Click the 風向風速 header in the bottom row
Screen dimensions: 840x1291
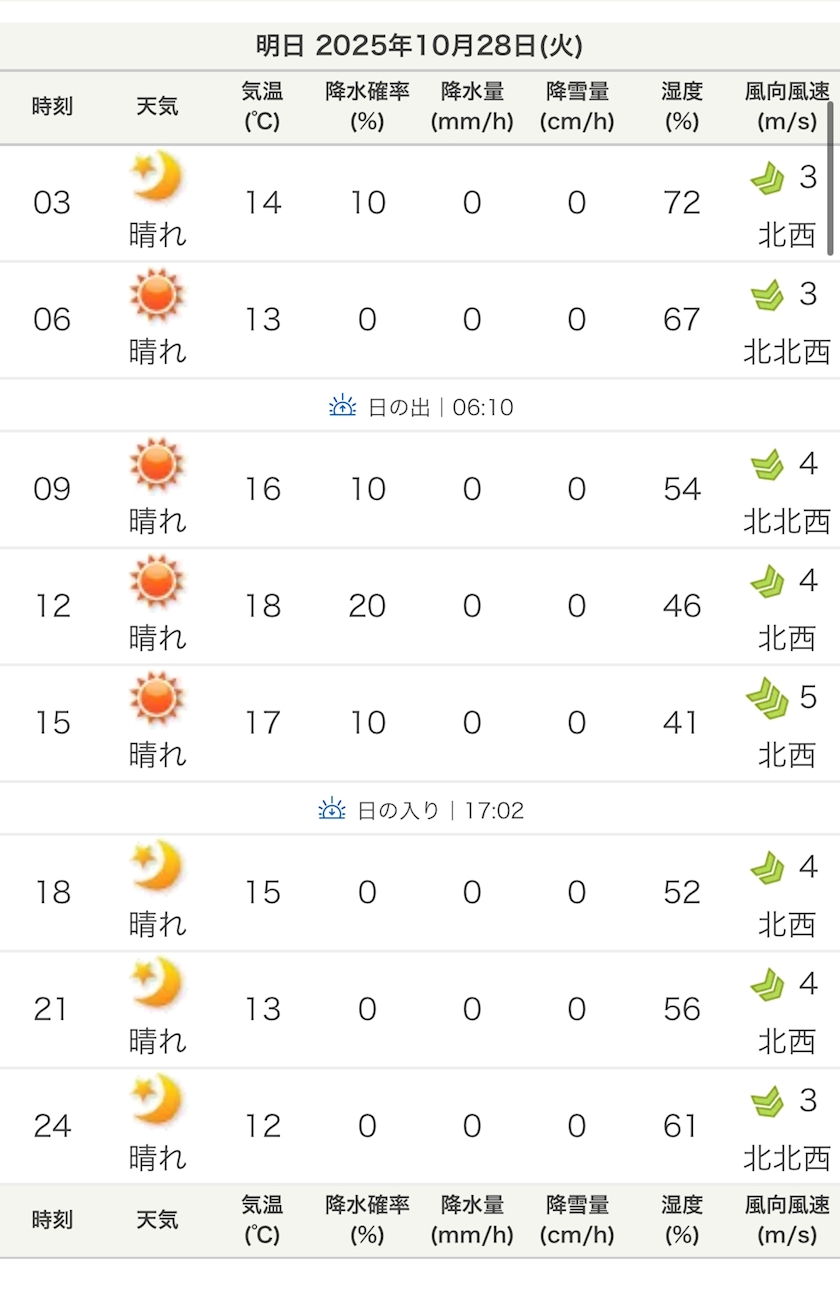point(787,1220)
